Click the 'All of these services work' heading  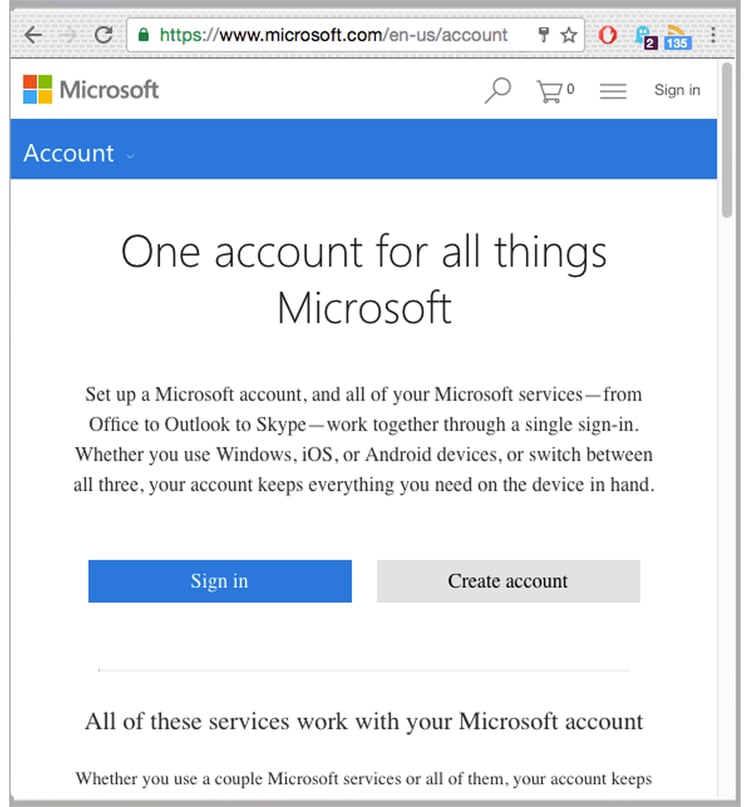click(364, 722)
